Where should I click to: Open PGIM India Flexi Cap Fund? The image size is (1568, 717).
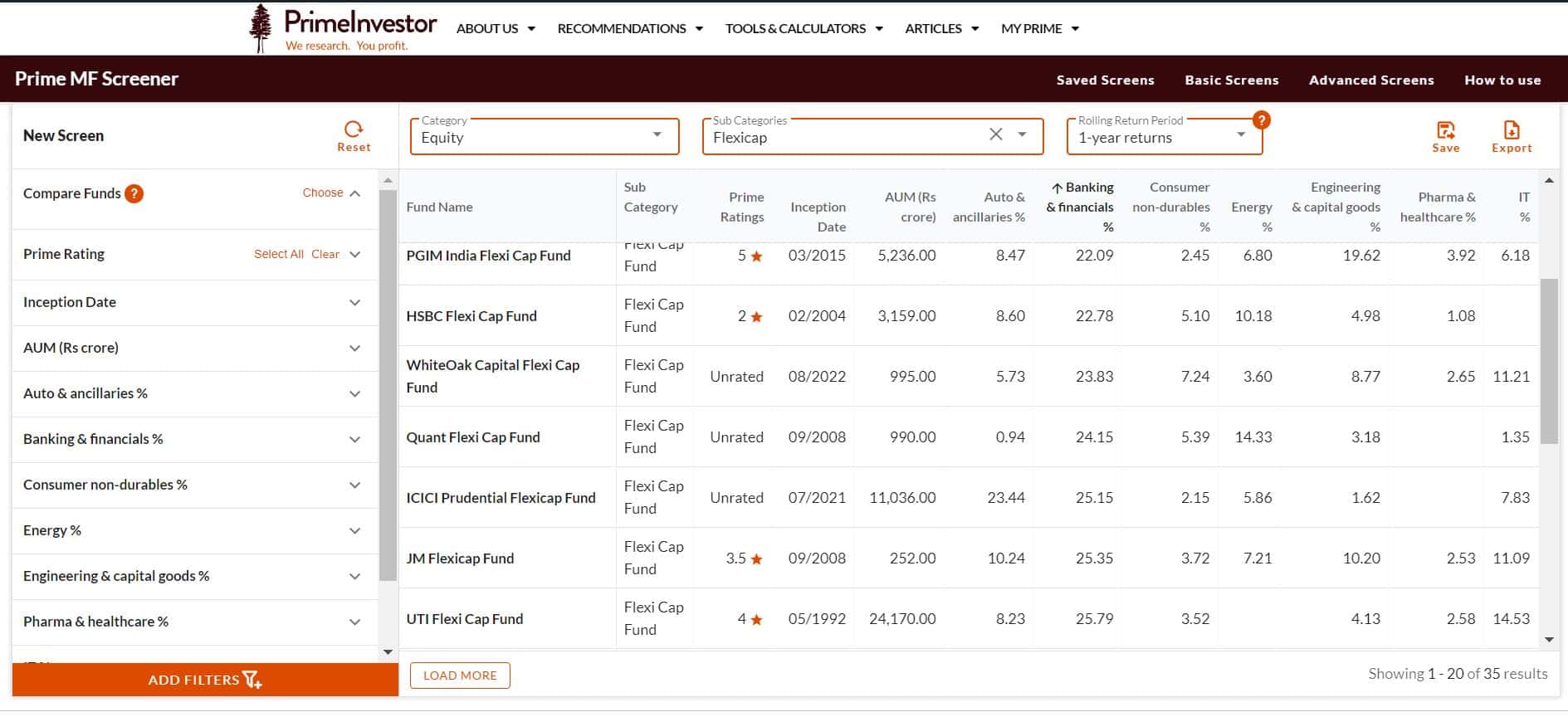pyautogui.click(x=488, y=256)
